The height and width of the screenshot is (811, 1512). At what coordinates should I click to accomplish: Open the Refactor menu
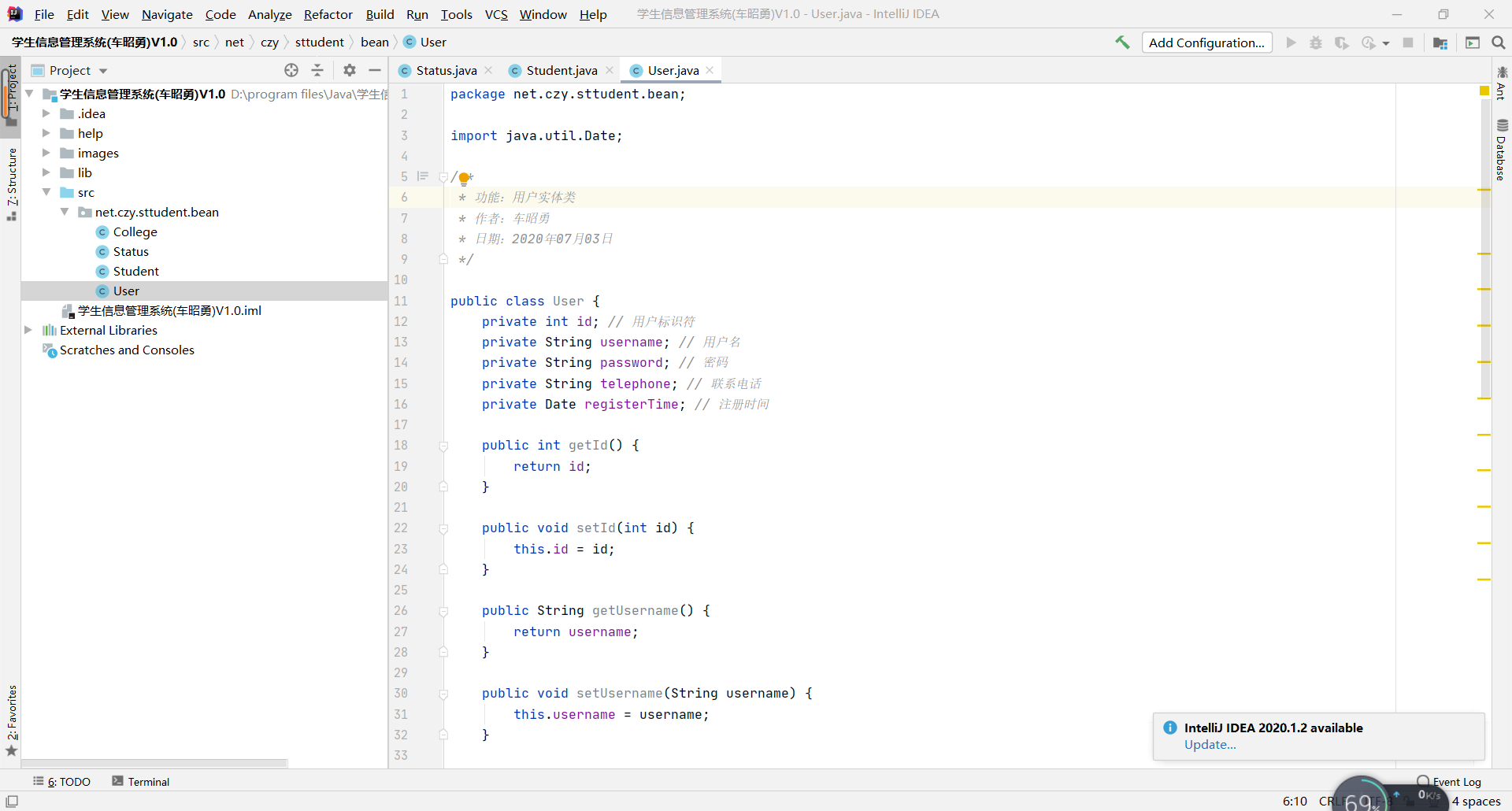[328, 14]
